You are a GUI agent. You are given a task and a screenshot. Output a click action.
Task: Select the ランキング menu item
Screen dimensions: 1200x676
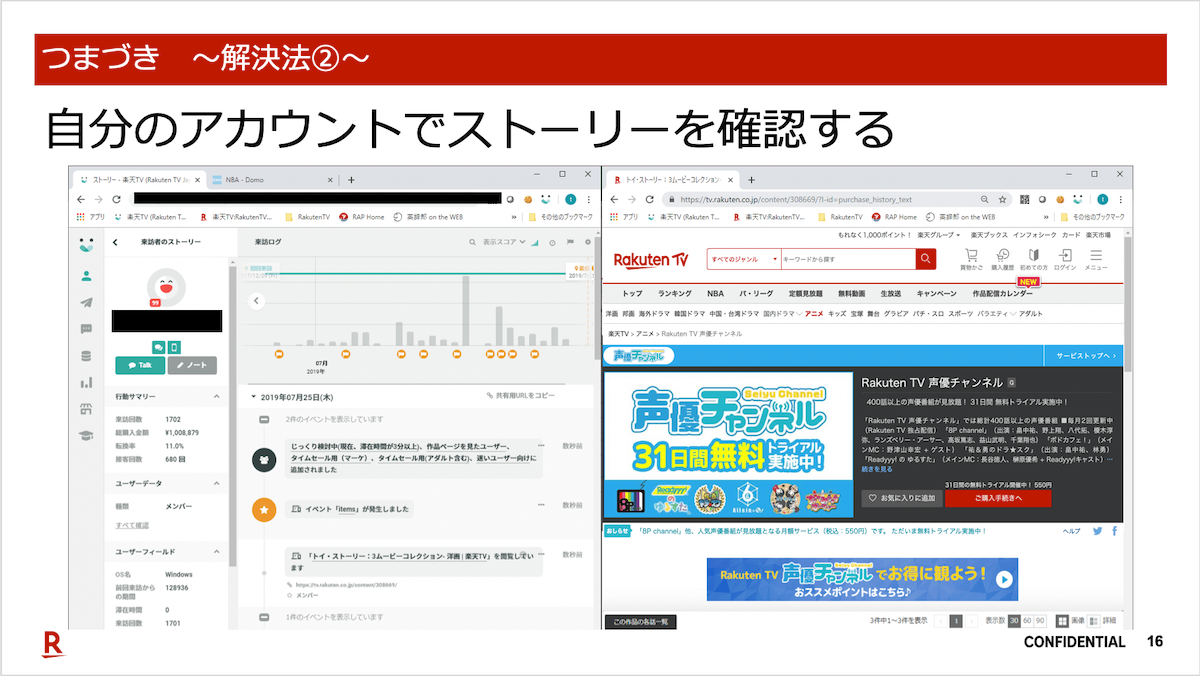tap(675, 293)
